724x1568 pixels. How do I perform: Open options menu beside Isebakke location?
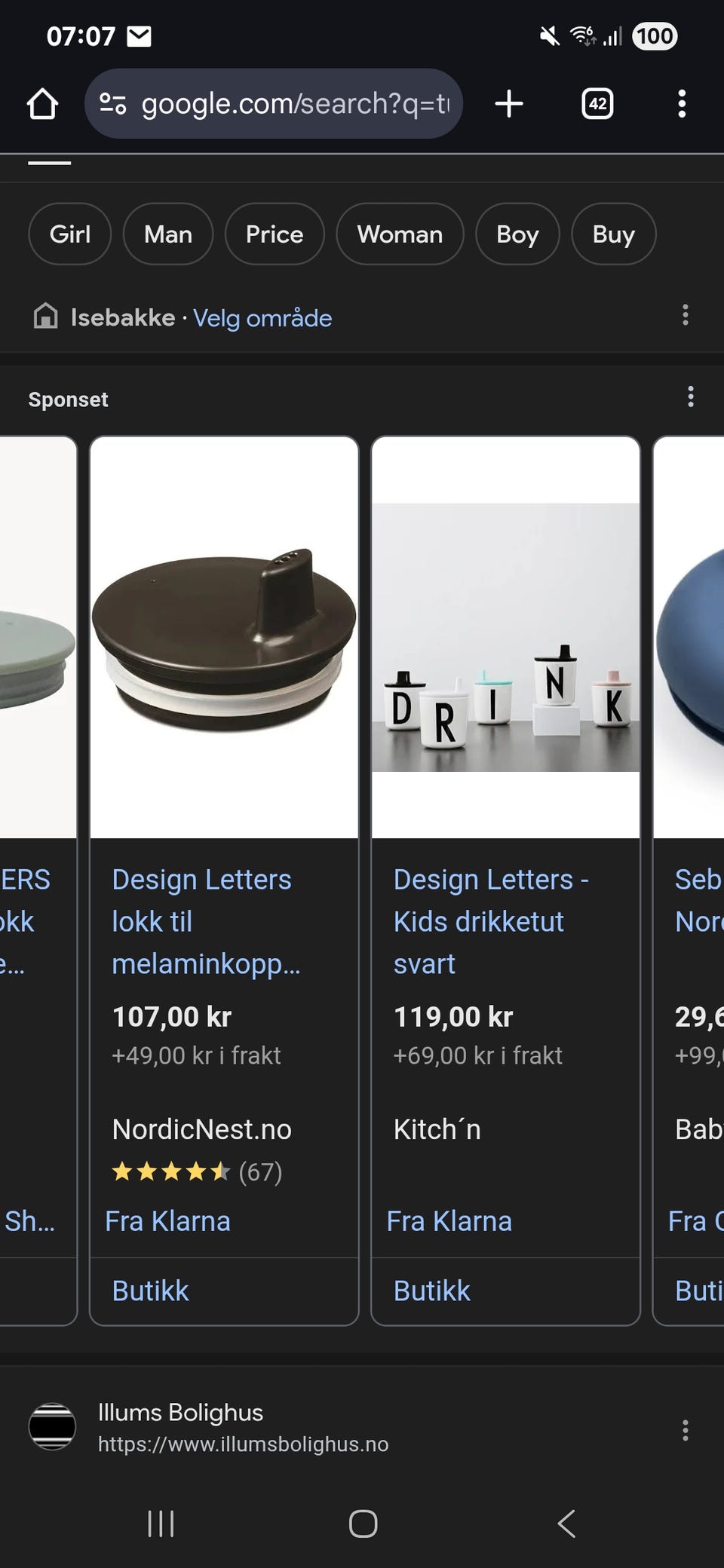pos(686,315)
